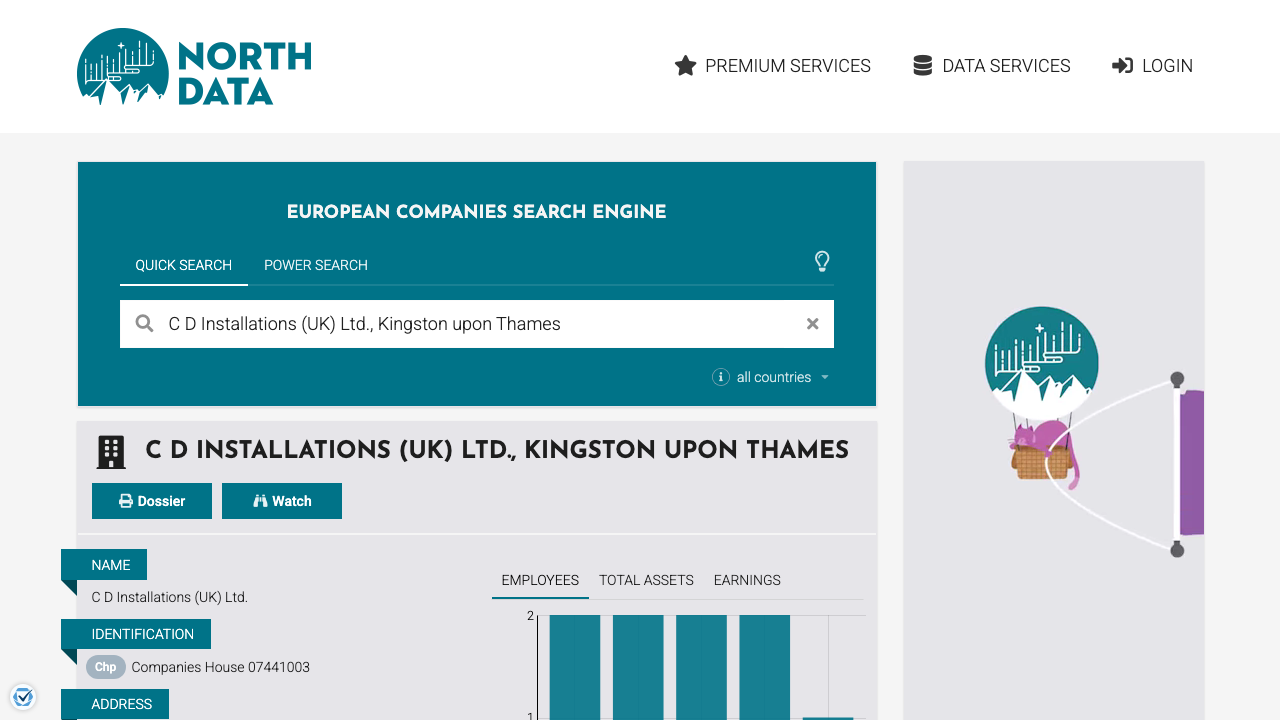The height and width of the screenshot is (720, 1280).
Task: Click the Watch button
Action: pyautogui.click(x=282, y=501)
